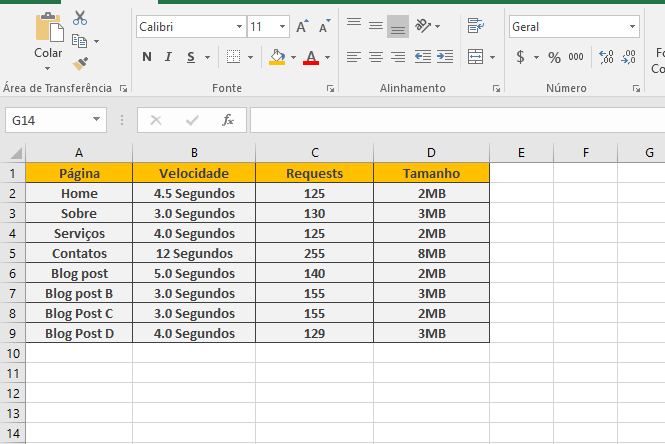This screenshot has height=444, width=665.
Task: Select the cell with 255 requests
Action: click(314, 254)
